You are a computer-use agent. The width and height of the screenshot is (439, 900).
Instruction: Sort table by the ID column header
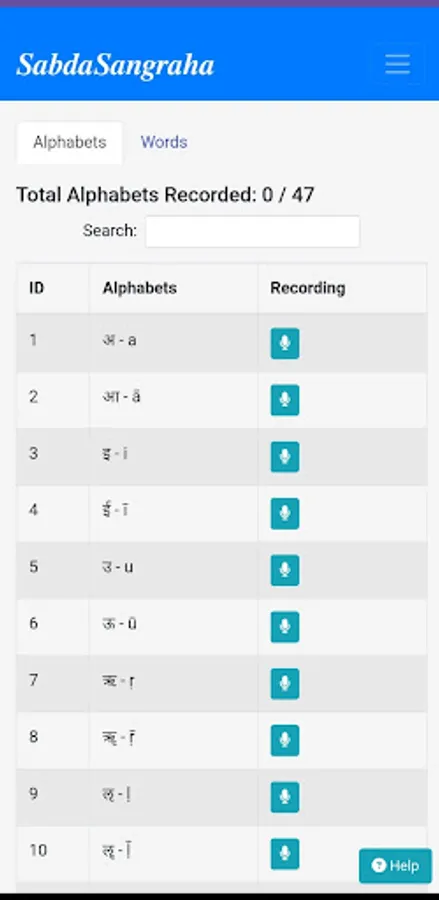coord(53,288)
